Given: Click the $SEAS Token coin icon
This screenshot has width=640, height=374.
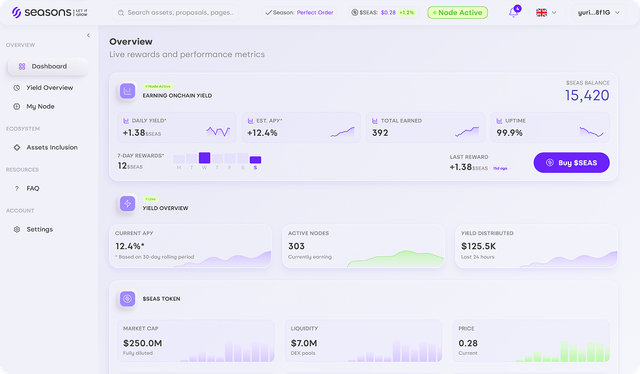Looking at the screenshot, I should [127, 298].
